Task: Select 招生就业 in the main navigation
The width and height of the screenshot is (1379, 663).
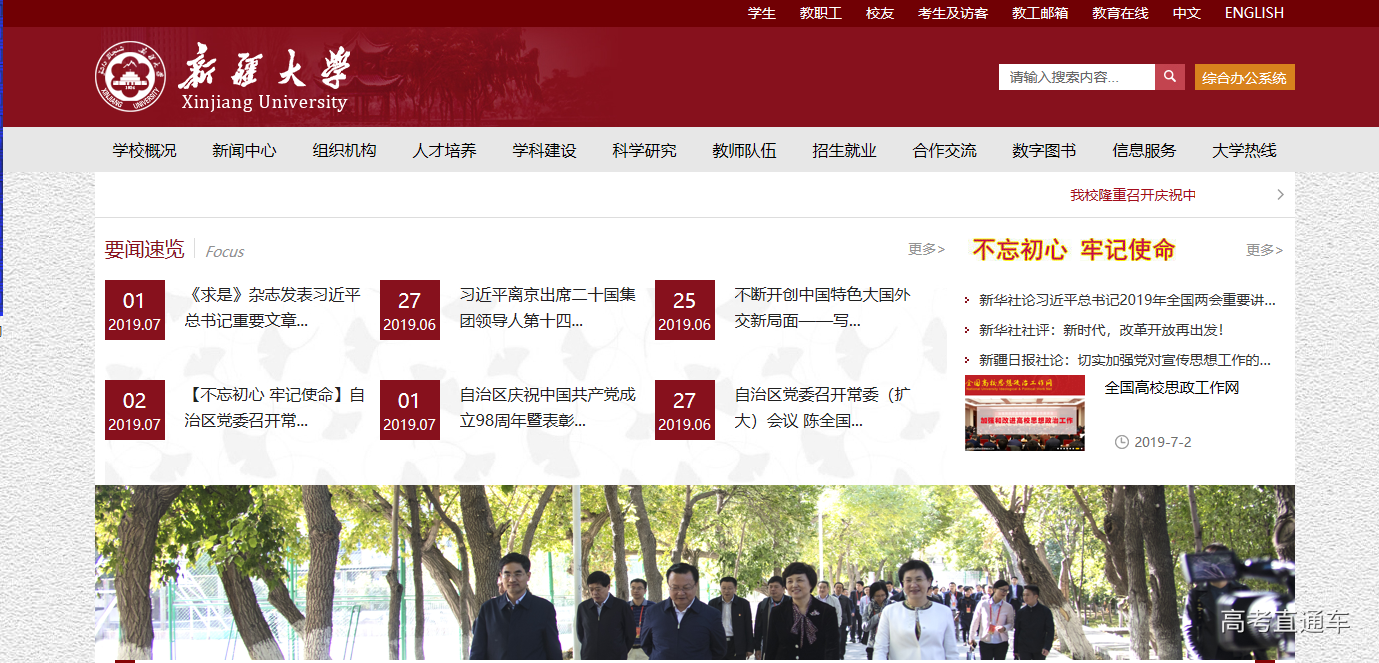Action: [844, 151]
